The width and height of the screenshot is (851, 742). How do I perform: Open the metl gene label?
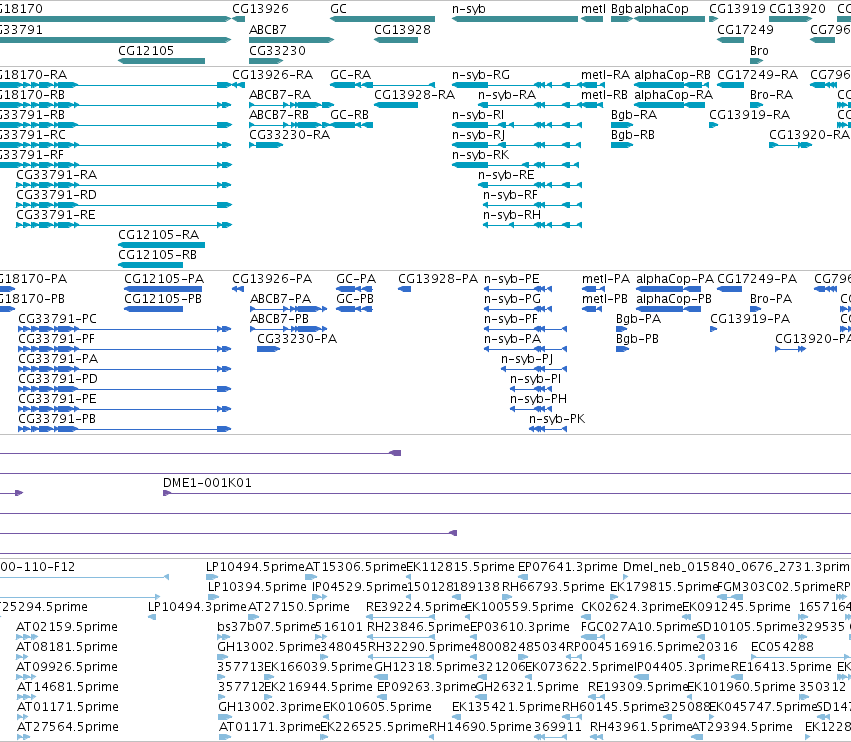click(593, 9)
